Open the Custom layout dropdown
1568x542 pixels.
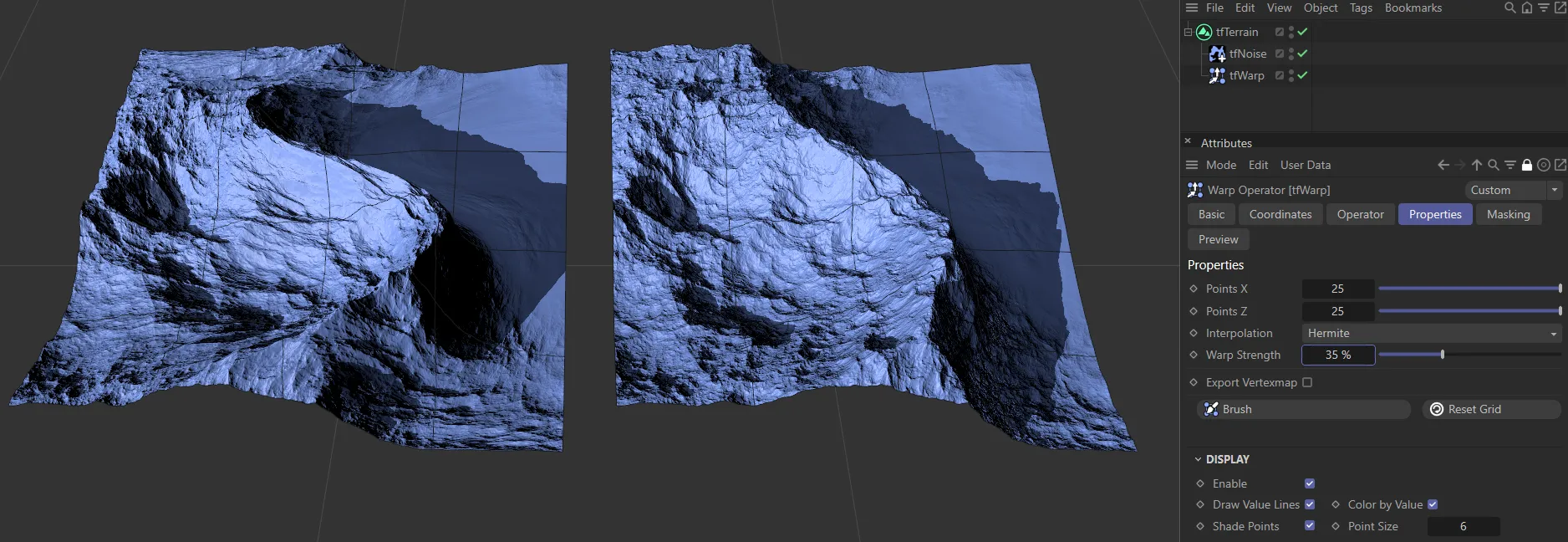[1513, 190]
